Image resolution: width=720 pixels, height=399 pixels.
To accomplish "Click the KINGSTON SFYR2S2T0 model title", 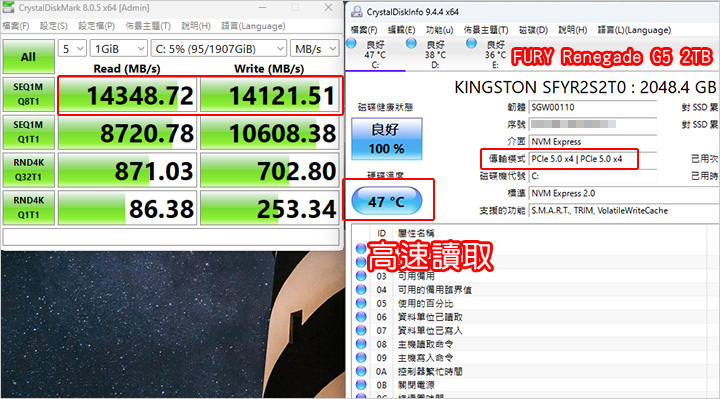I will pyautogui.click(x=585, y=87).
